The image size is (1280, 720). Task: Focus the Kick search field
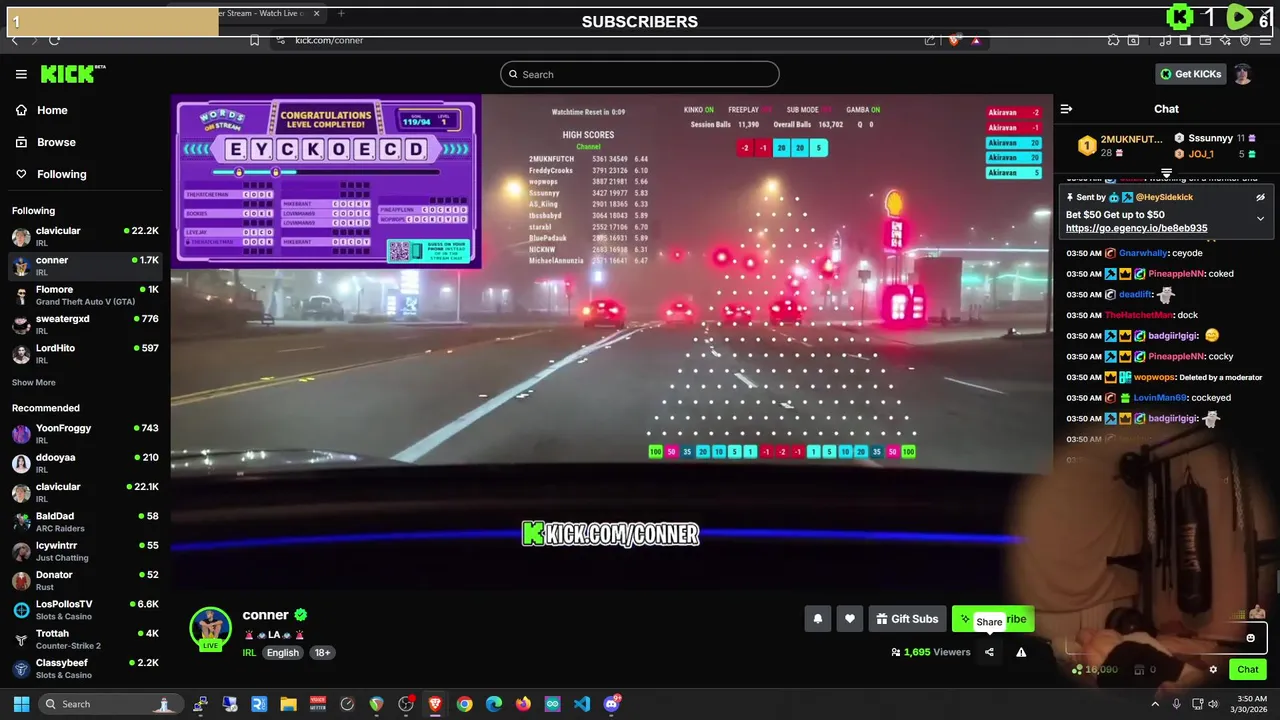640,74
